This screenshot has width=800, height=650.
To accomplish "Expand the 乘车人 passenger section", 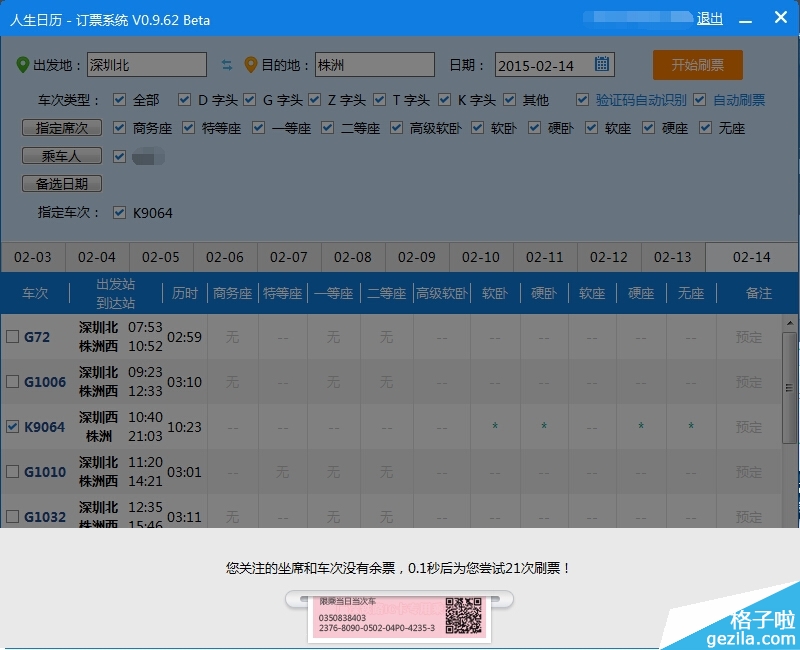I will [x=62, y=156].
